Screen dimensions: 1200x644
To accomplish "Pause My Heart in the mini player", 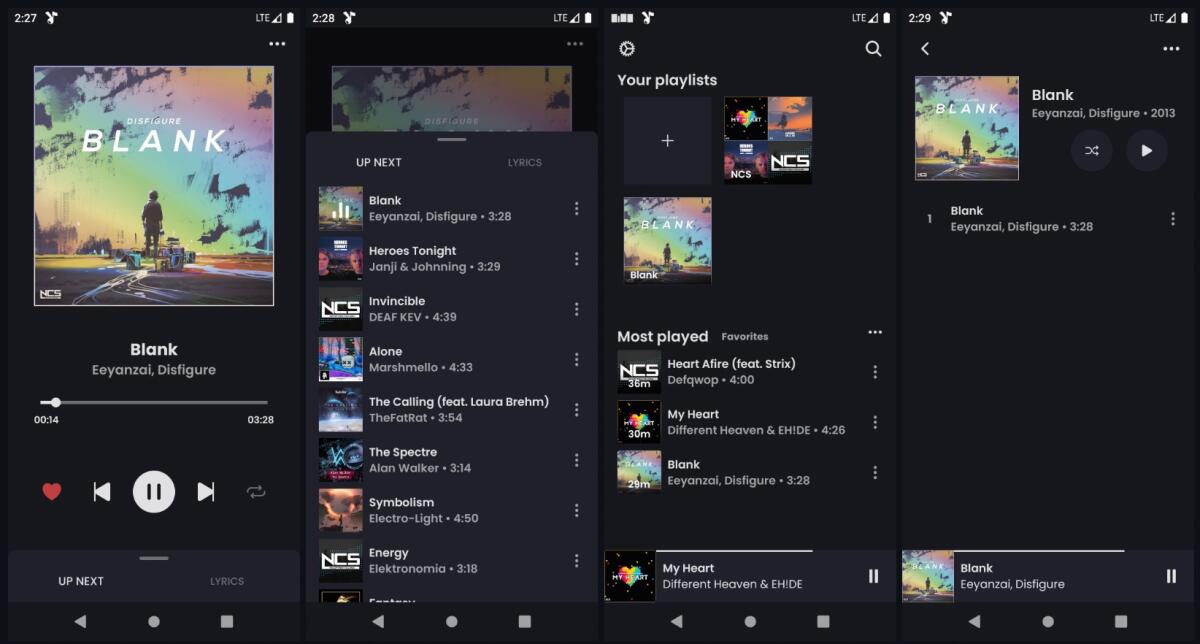I will point(872,576).
